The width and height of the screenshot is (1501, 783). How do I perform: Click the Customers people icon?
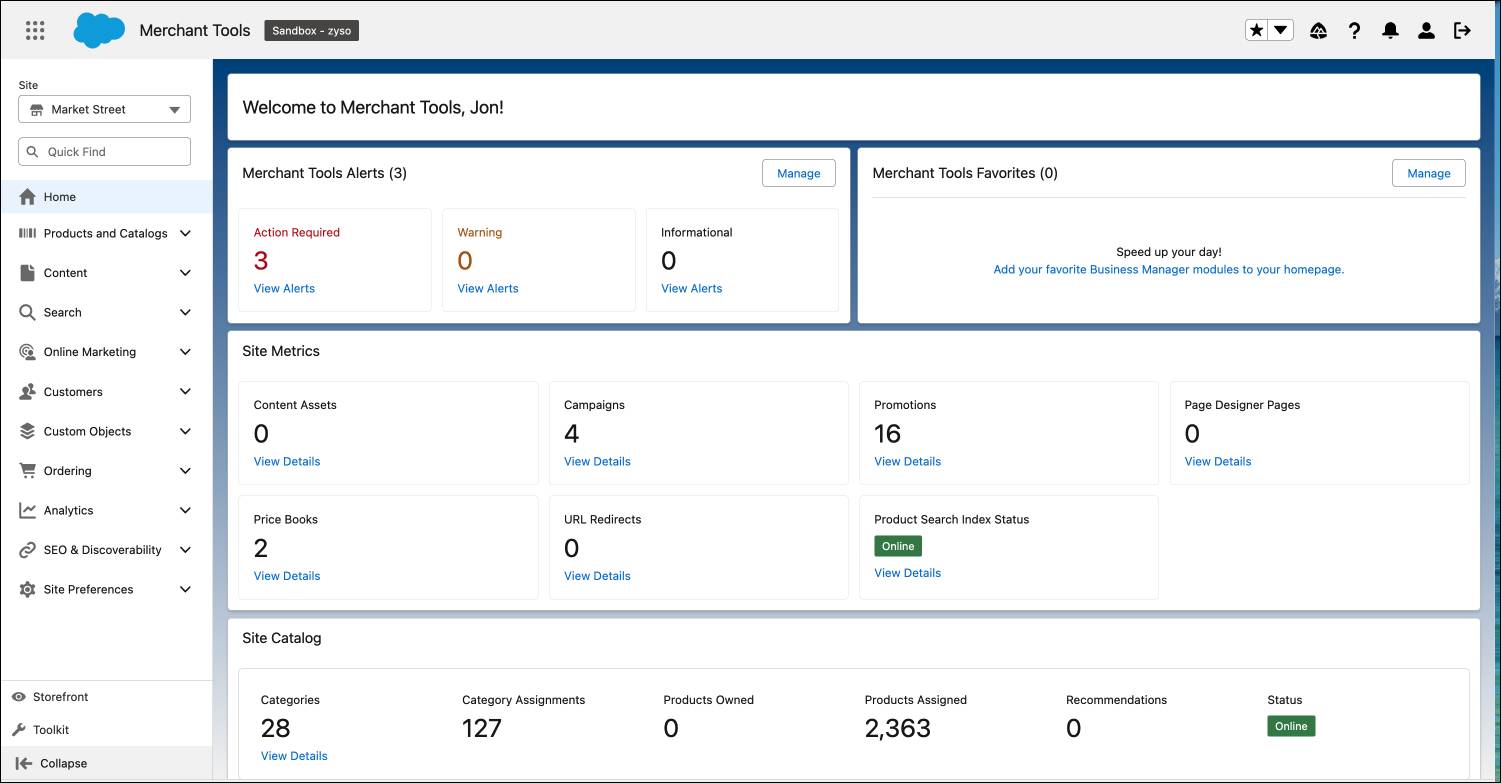pyautogui.click(x=27, y=392)
